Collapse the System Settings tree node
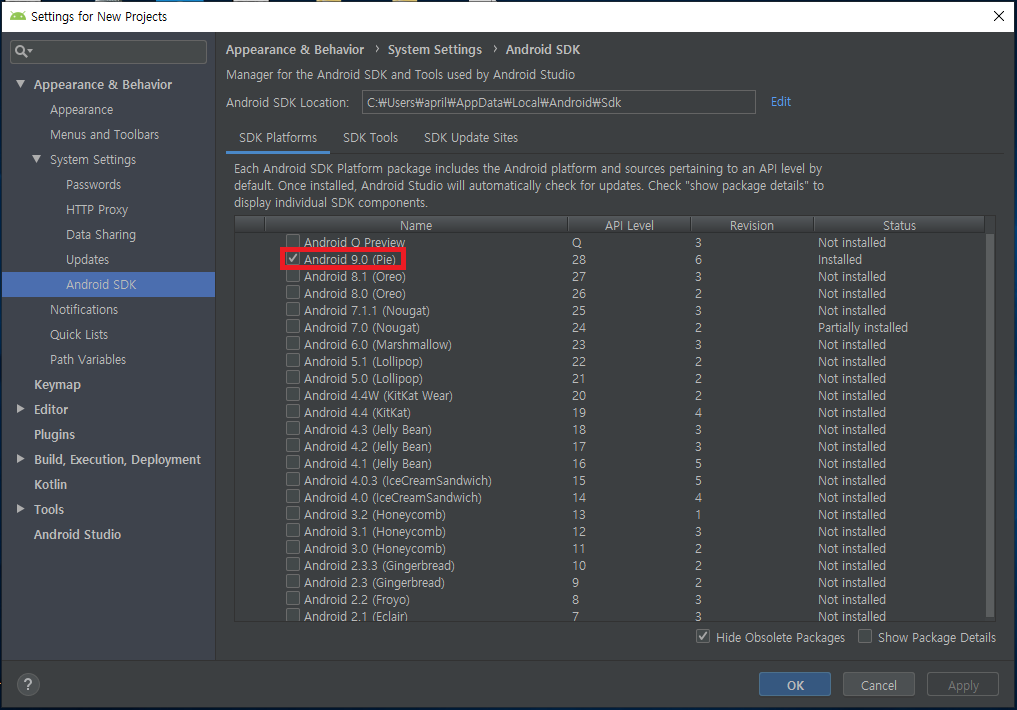Screen dimensions: 1017x710 point(37,159)
